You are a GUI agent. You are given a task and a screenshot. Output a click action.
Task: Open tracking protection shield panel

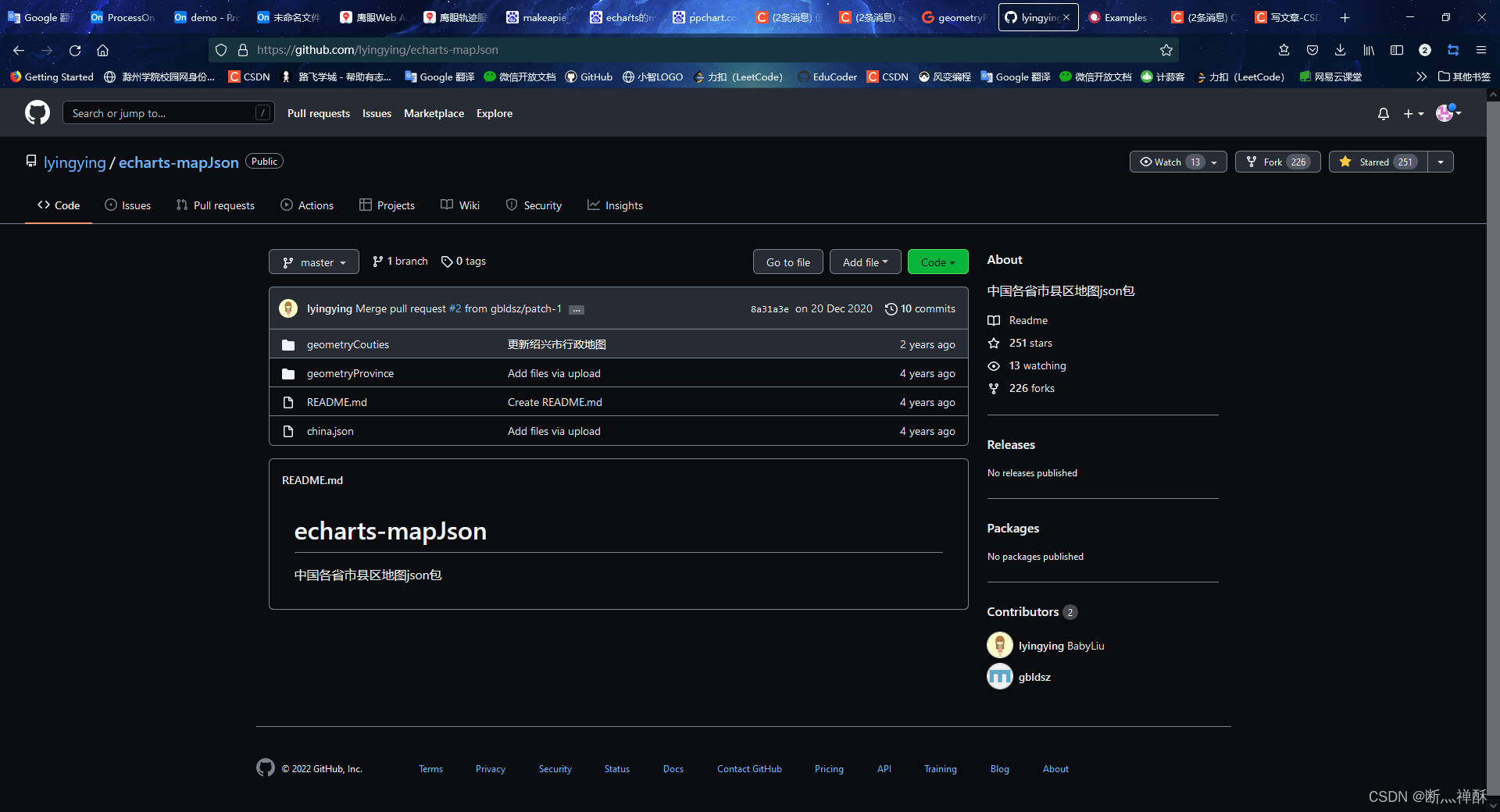click(x=221, y=50)
